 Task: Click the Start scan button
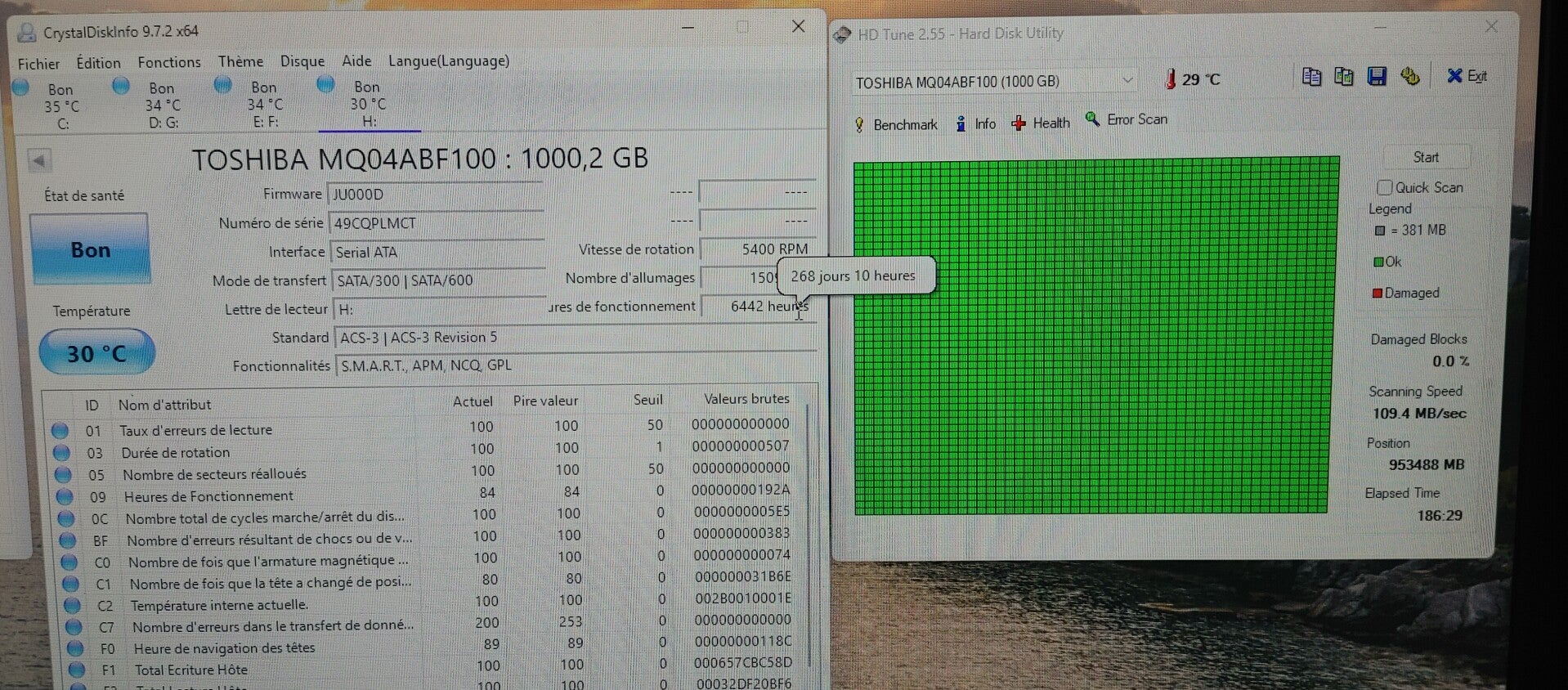pyautogui.click(x=1427, y=157)
